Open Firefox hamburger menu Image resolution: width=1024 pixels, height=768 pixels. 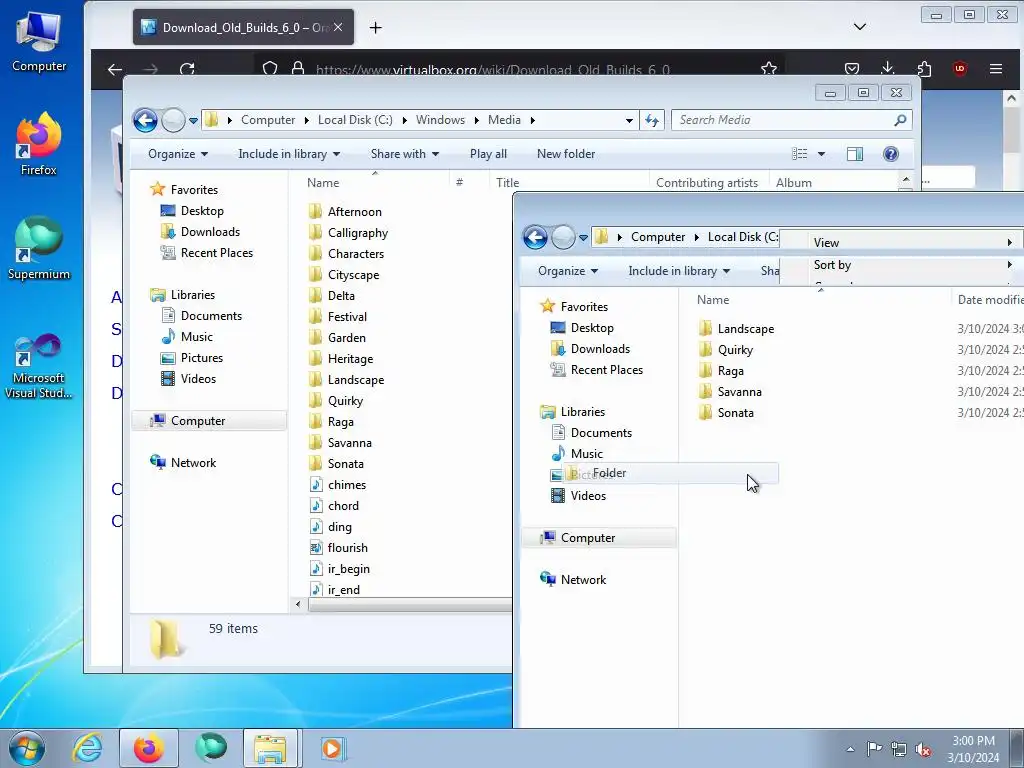coord(996,69)
